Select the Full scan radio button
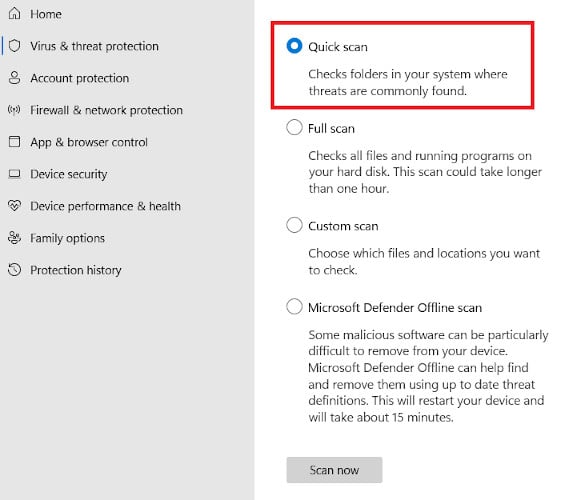Image resolution: width=573 pixels, height=500 pixels. tap(294, 128)
